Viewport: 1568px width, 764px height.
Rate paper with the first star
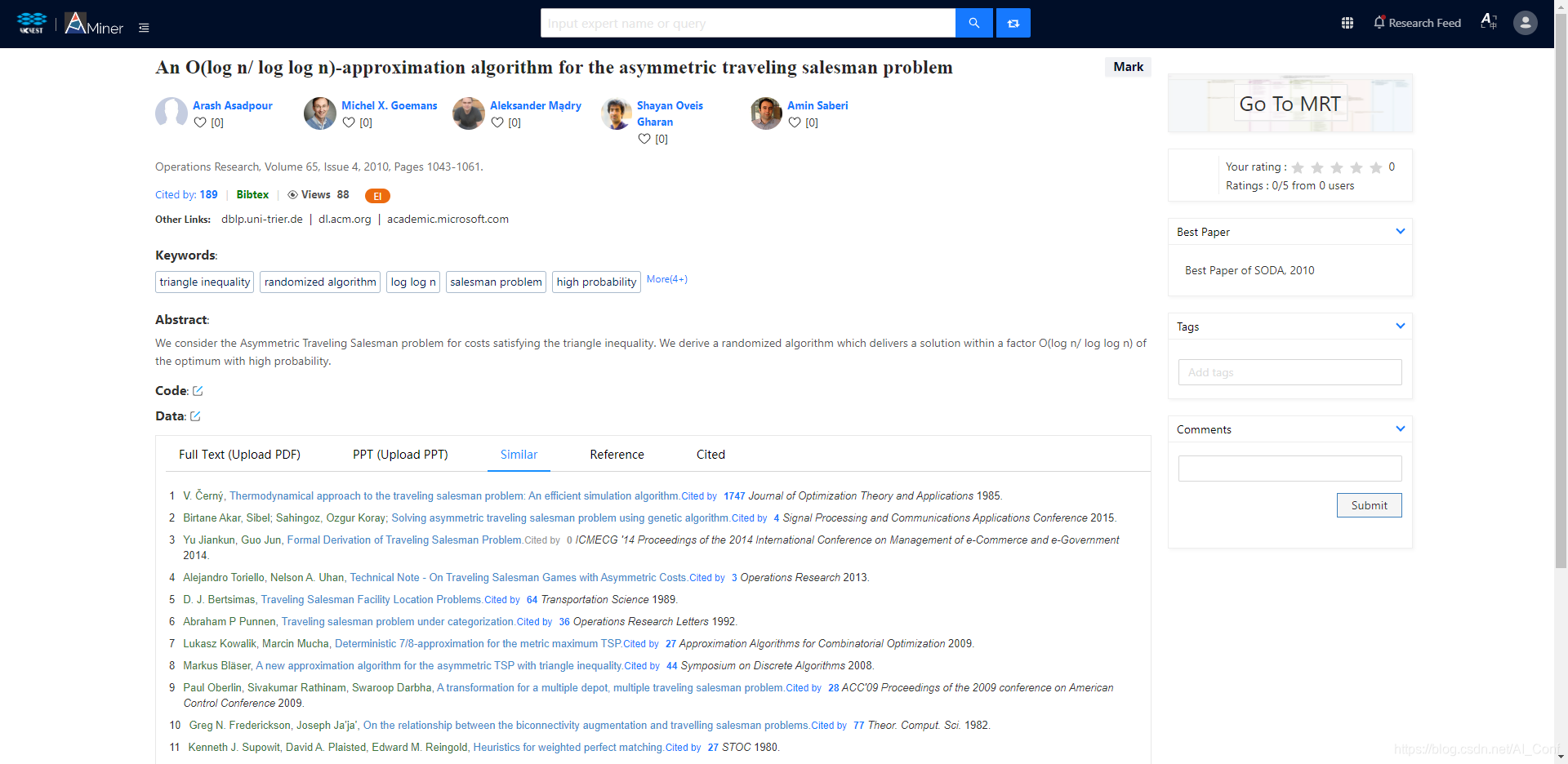1298,167
